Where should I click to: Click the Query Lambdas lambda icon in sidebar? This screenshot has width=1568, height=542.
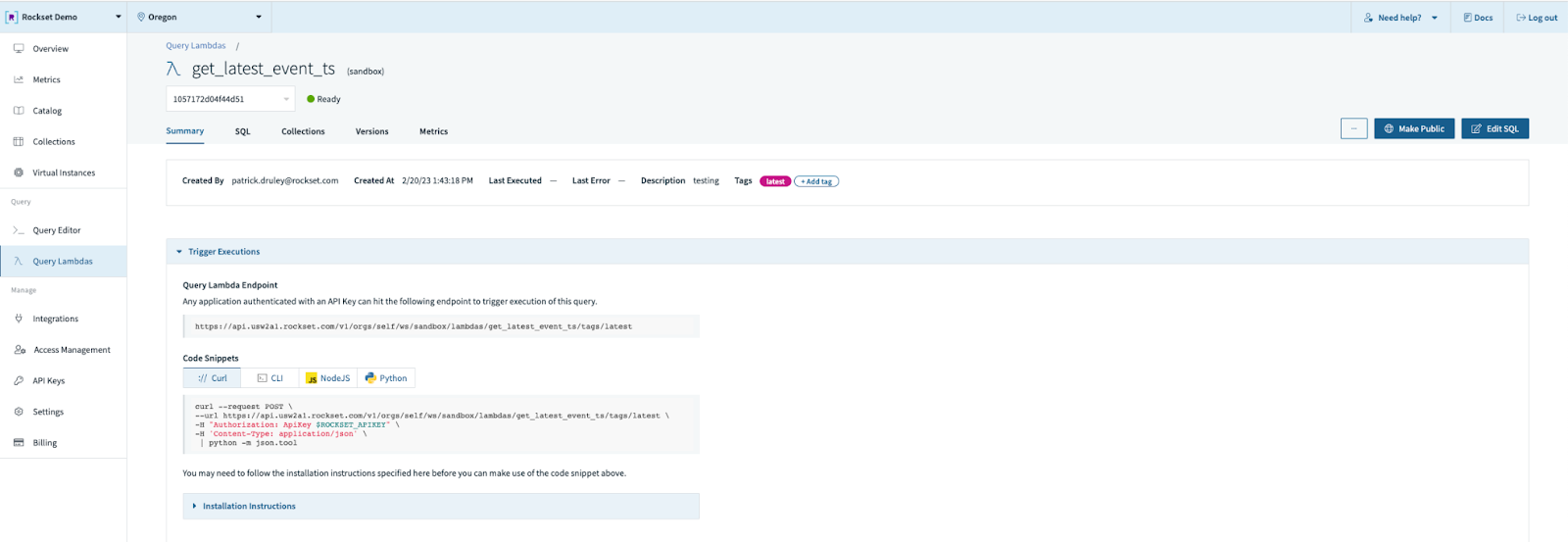(x=19, y=261)
